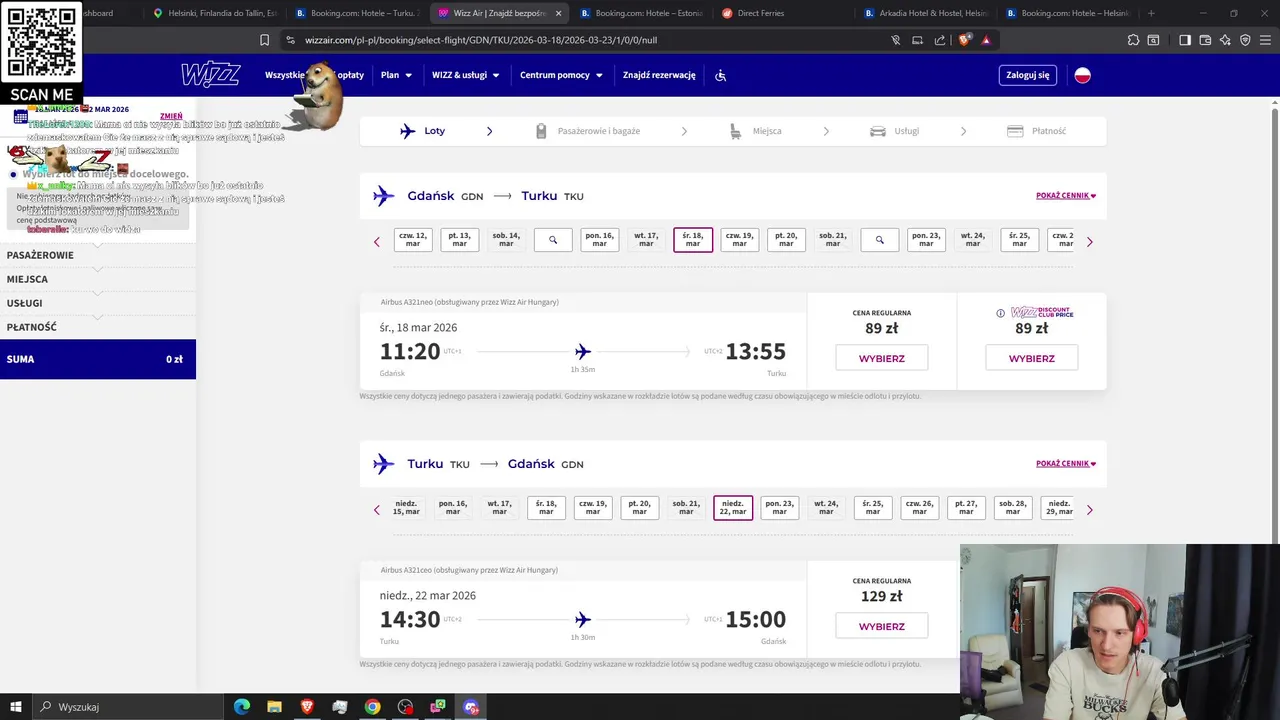1280x720 pixels.
Task: Open Znajdź rezerwację in the navbar
Action: tap(659, 75)
